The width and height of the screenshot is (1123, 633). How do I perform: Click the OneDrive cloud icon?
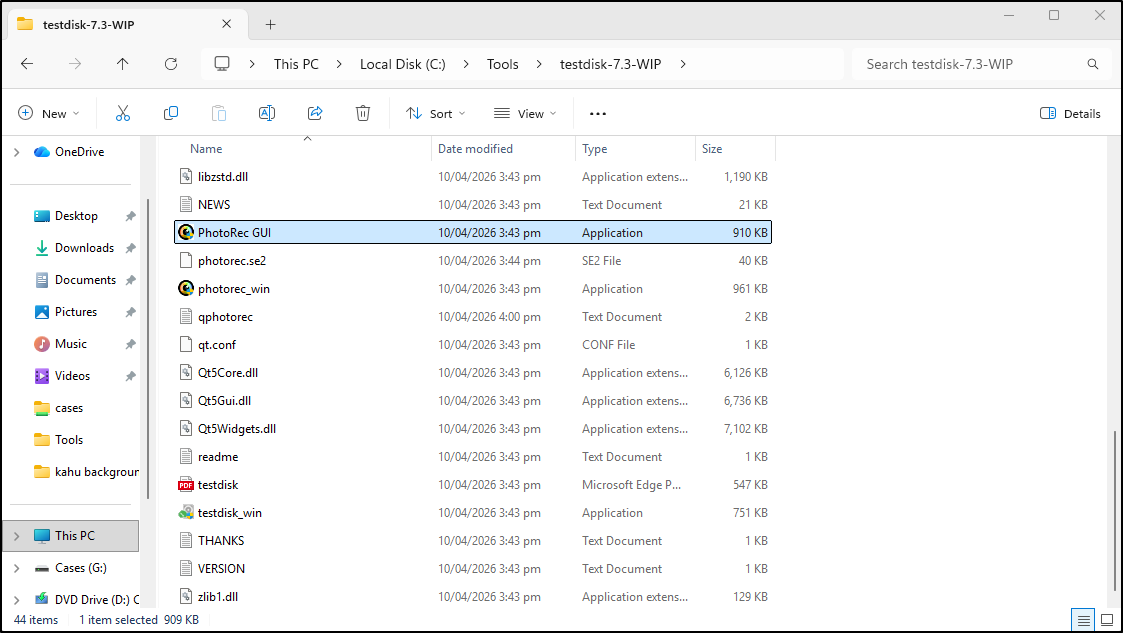click(42, 152)
